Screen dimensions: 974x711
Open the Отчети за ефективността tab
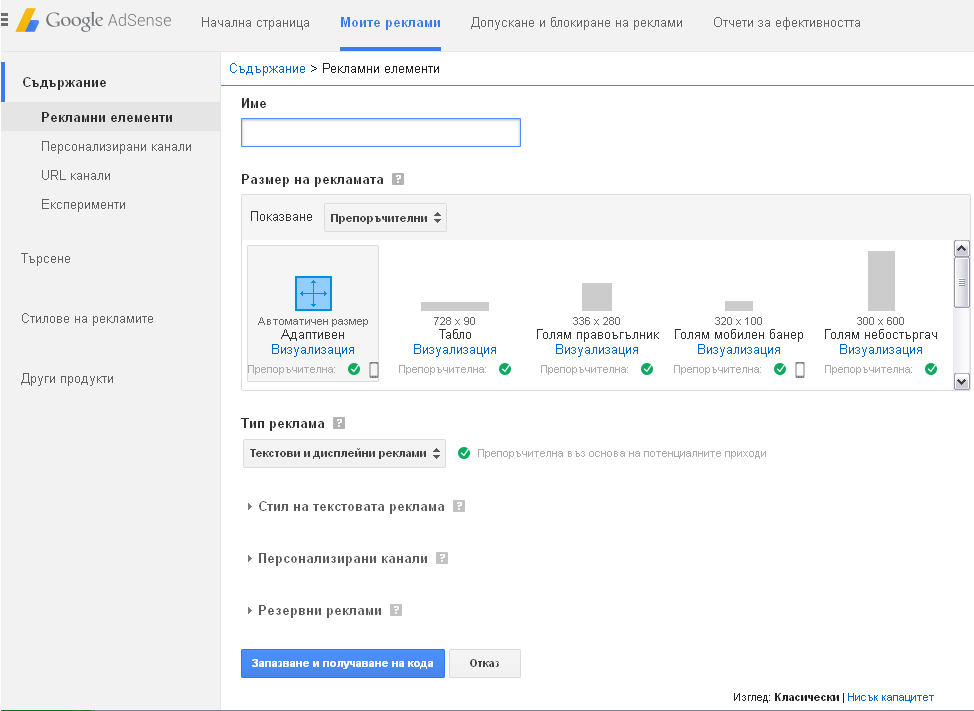pyautogui.click(x=786, y=22)
